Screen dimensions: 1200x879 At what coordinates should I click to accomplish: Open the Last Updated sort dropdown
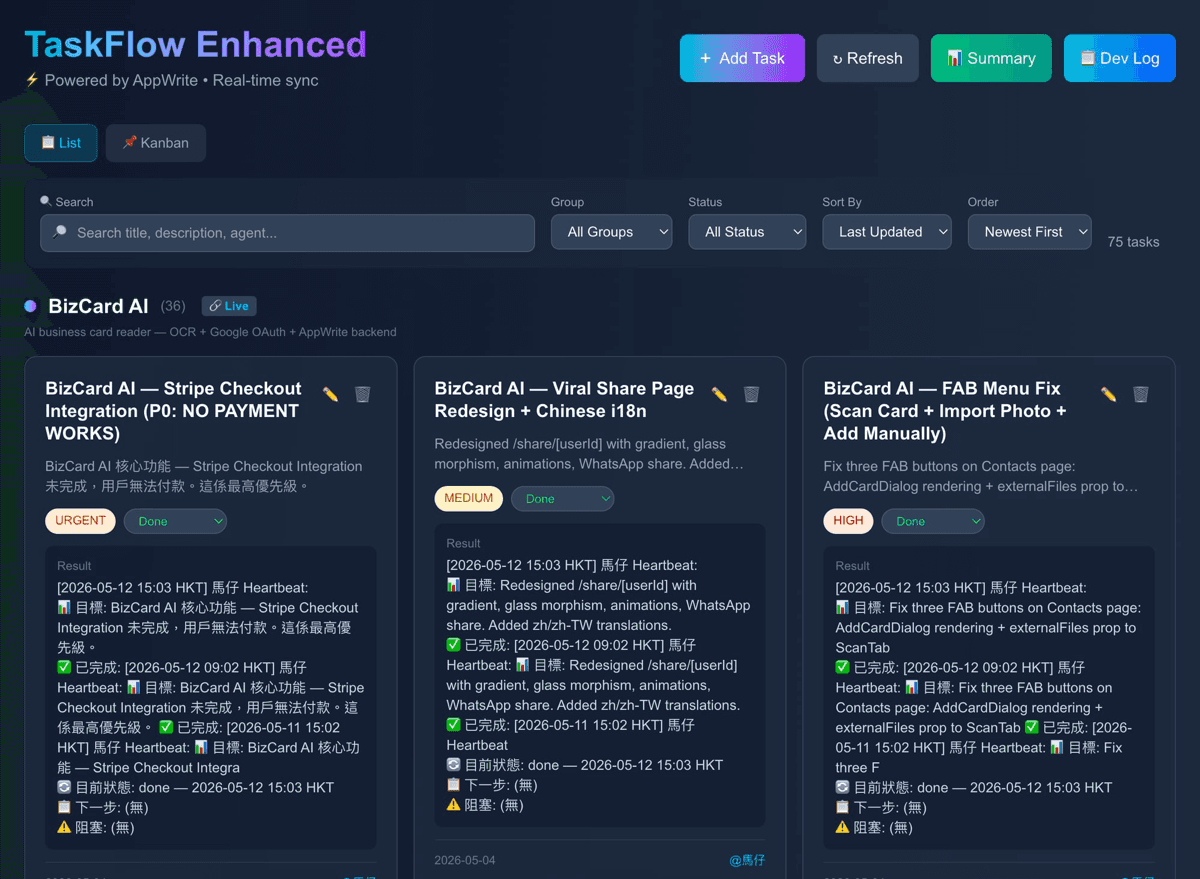pos(887,232)
